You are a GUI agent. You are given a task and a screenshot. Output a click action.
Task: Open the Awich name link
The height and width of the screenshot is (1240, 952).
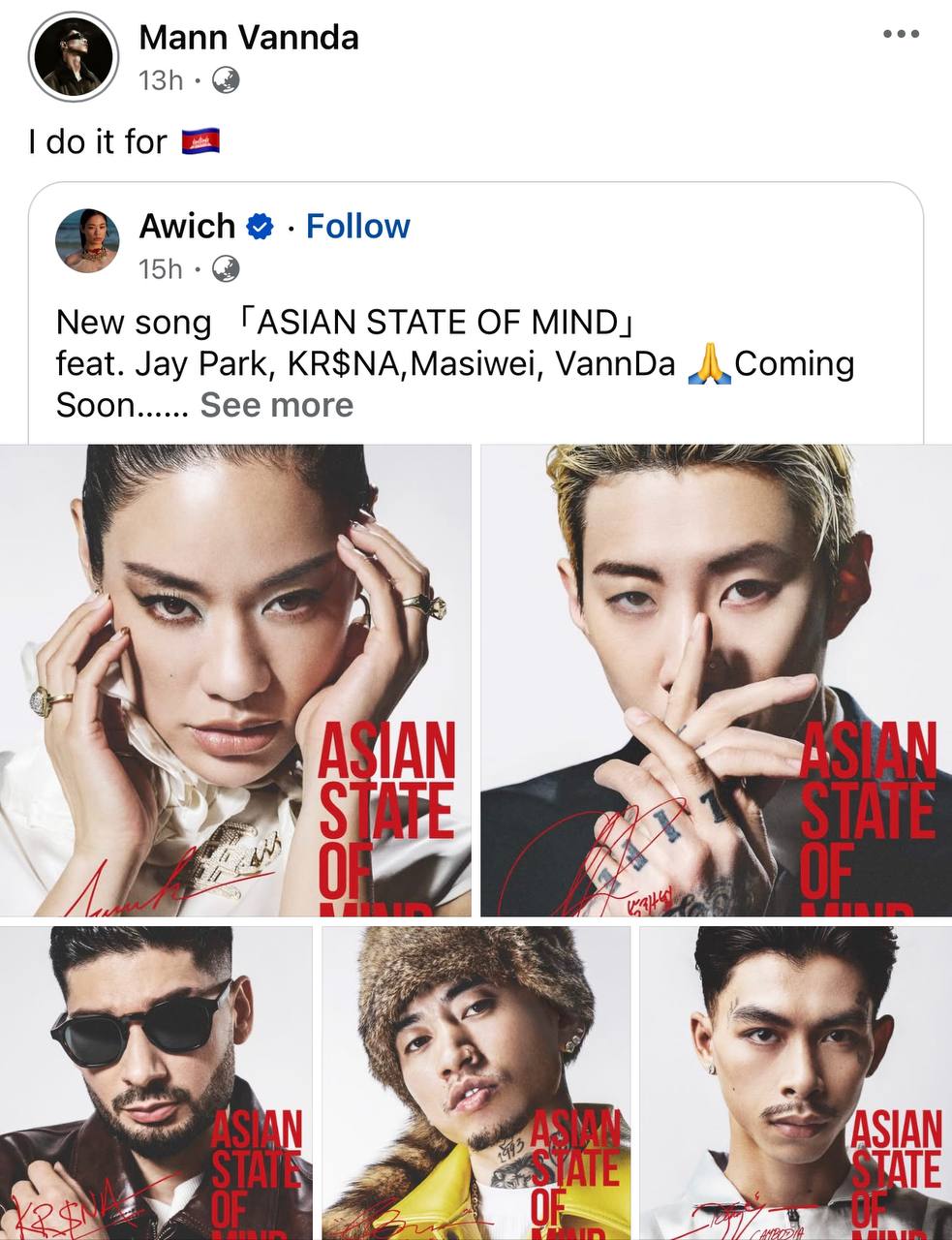pos(187,227)
